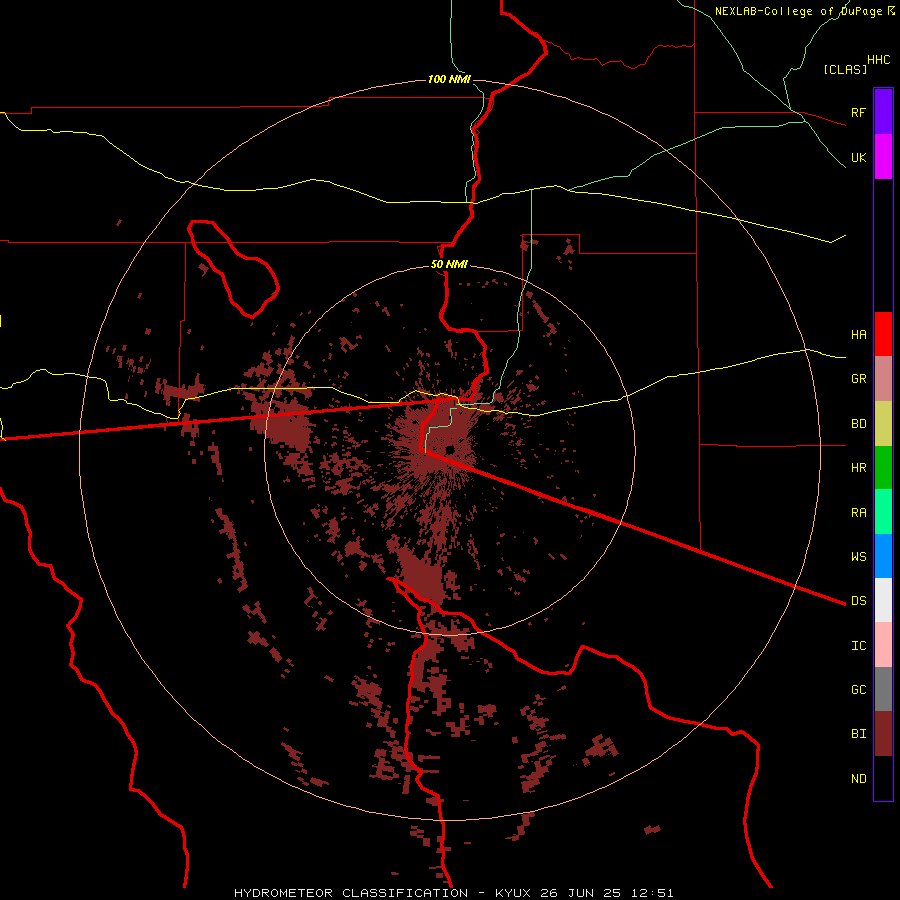Click the 12:51 timestamp
Viewport: 900px width, 900px height.
tap(652, 893)
